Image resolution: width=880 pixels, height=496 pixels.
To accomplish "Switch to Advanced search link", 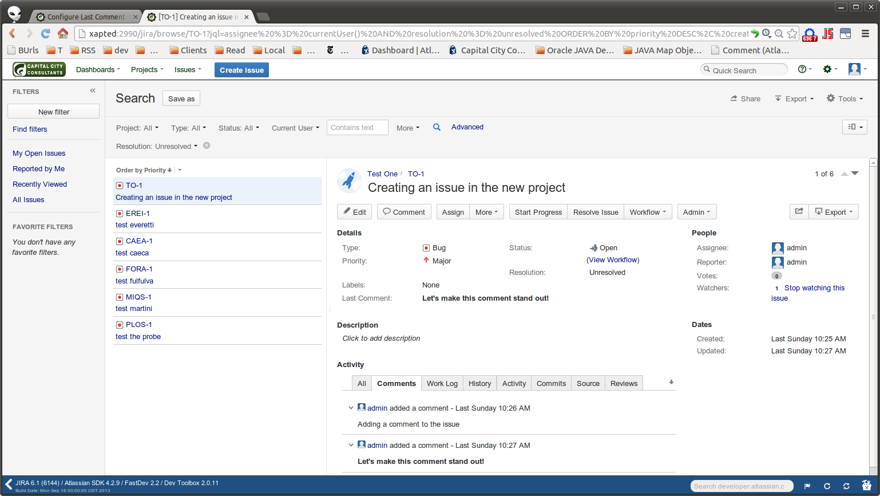I will coord(467,127).
